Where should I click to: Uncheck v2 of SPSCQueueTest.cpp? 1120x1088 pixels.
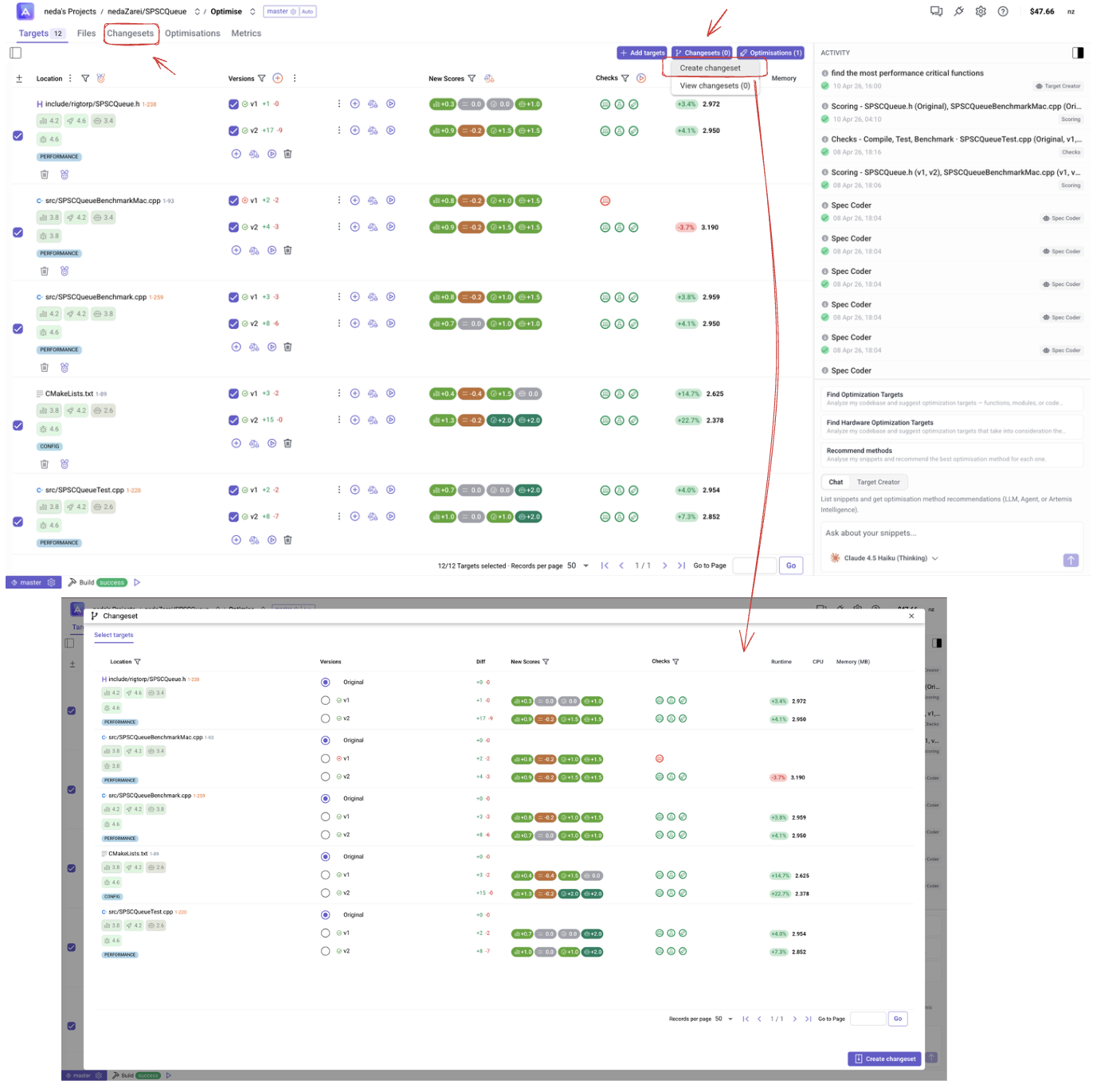(x=233, y=516)
